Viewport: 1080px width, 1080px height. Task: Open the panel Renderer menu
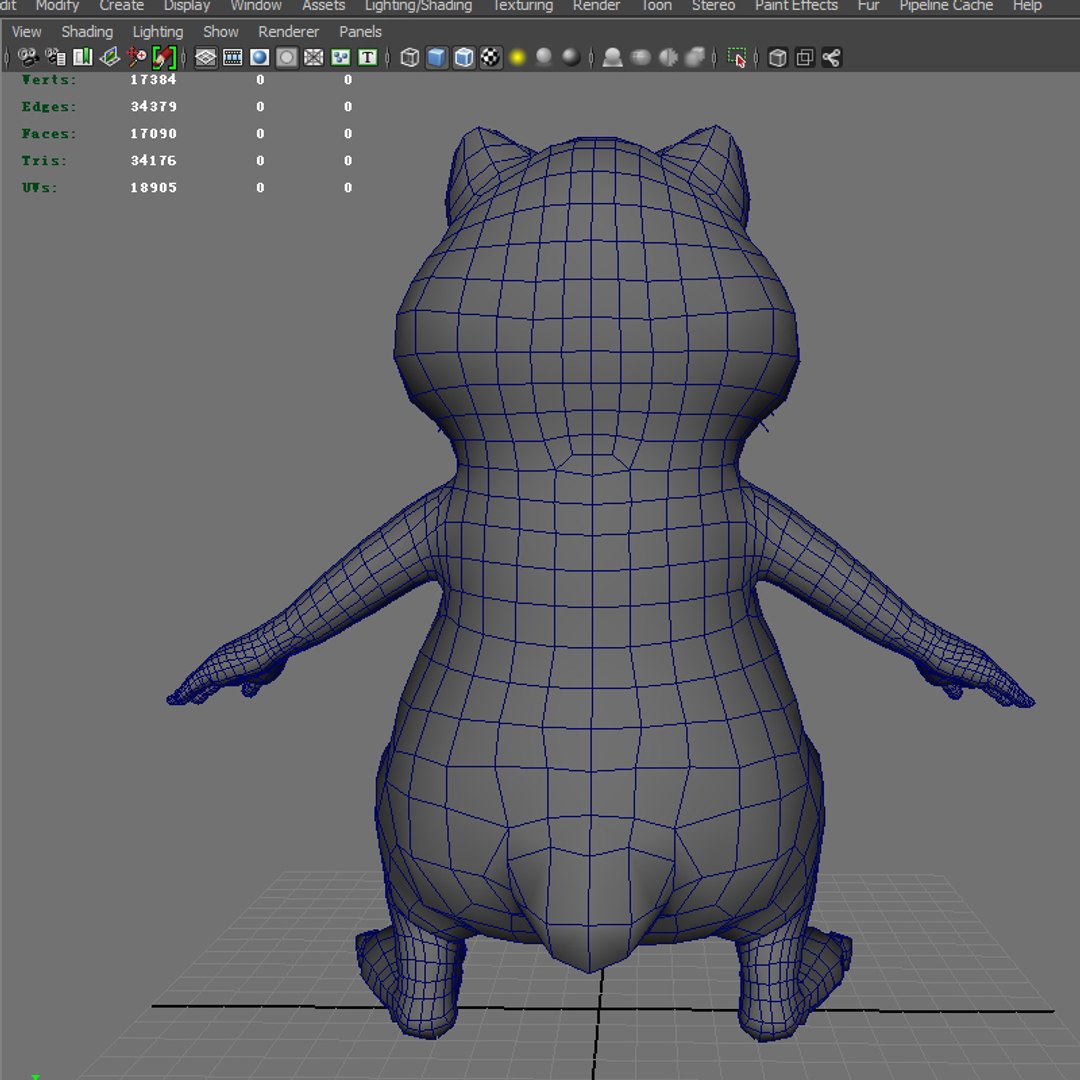click(x=288, y=32)
